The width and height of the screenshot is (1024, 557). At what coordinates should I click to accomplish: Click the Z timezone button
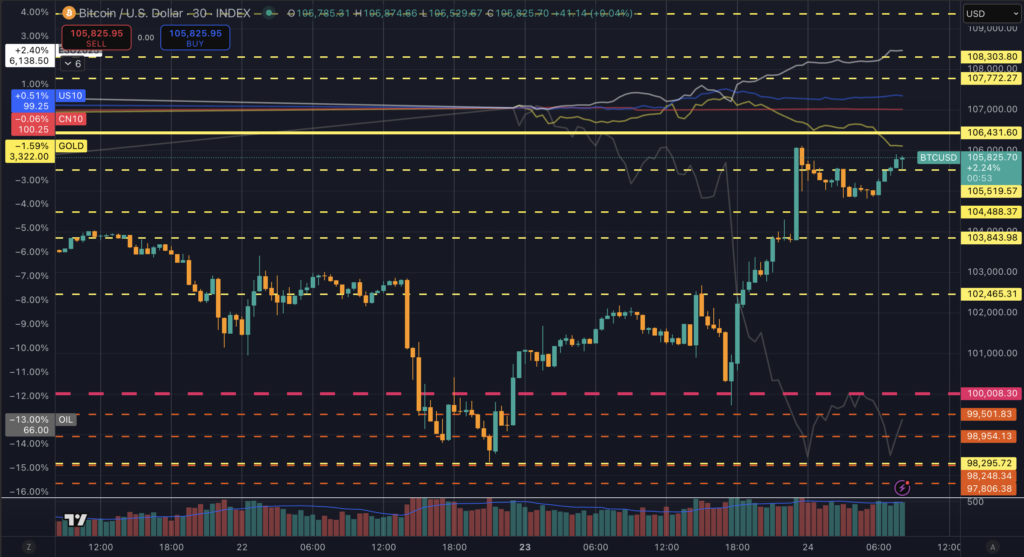pyautogui.click(x=29, y=548)
